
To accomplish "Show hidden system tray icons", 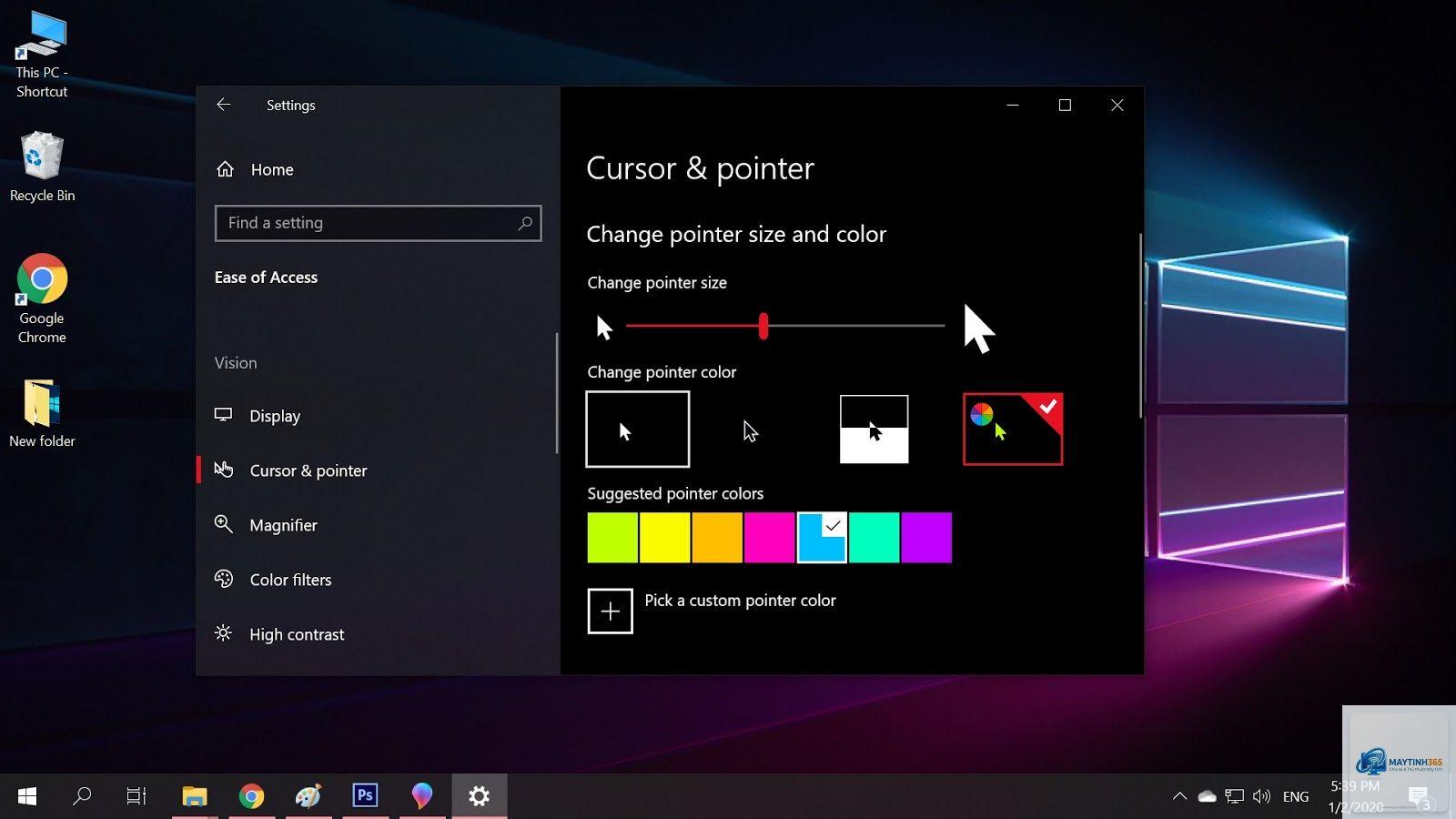I will click(1179, 796).
